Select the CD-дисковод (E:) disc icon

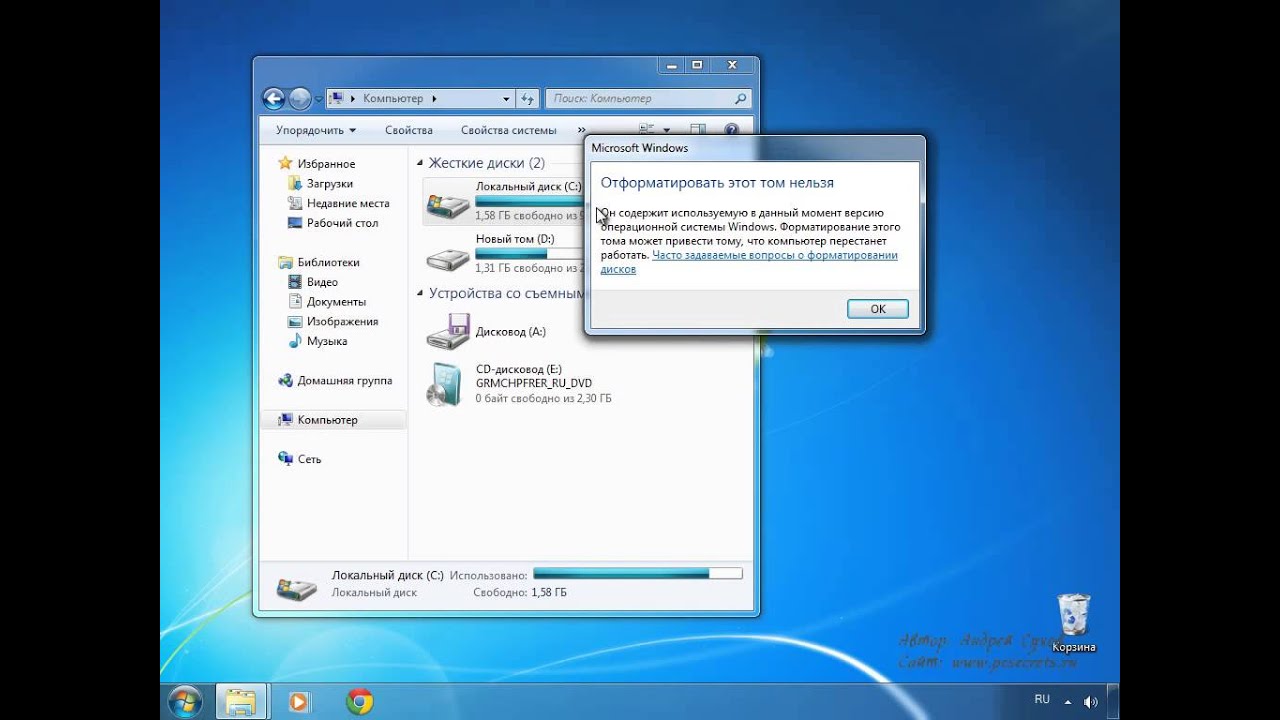point(446,384)
